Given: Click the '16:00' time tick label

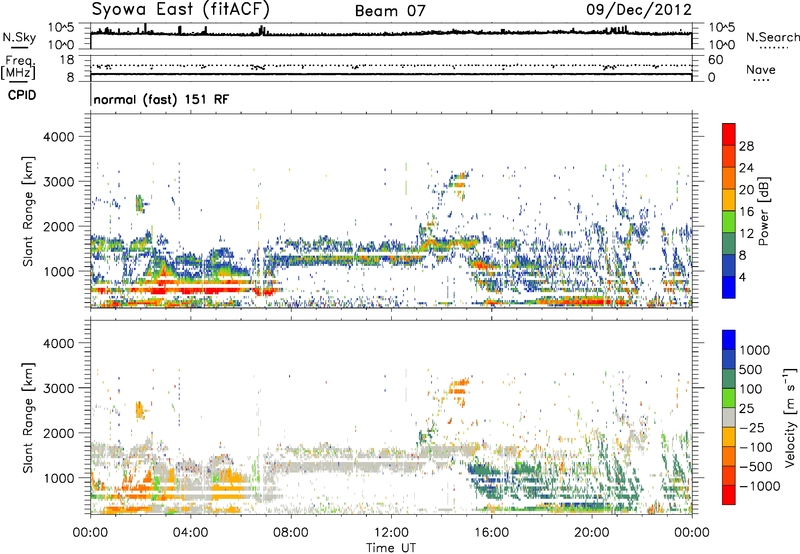Looking at the screenshot, I should 491,533.
